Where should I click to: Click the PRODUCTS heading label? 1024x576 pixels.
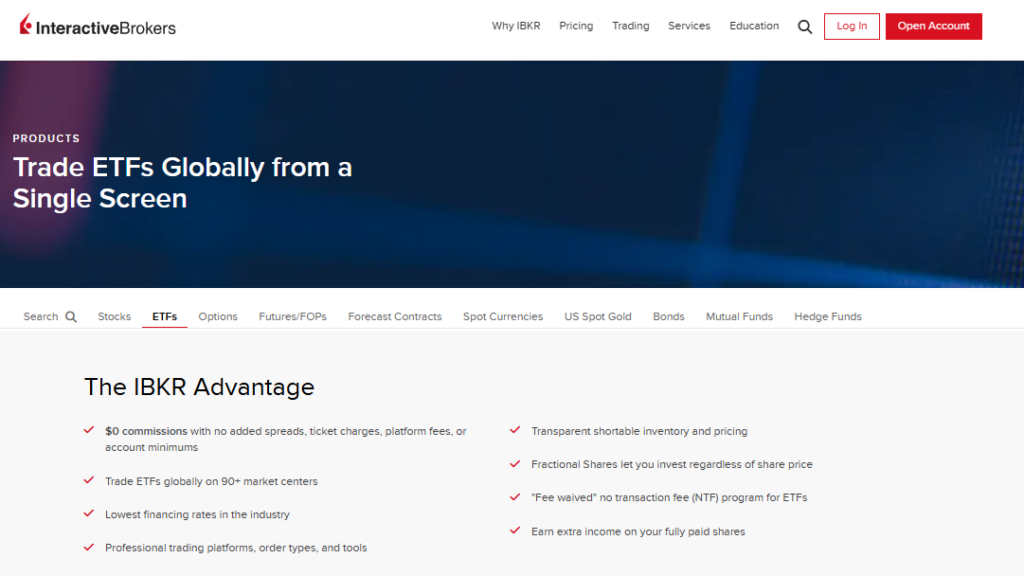coord(46,138)
